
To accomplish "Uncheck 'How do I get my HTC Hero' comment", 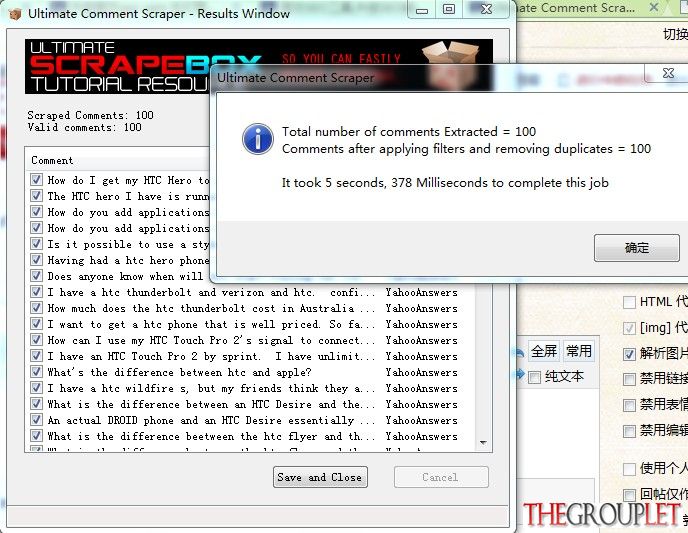I will click(36, 179).
